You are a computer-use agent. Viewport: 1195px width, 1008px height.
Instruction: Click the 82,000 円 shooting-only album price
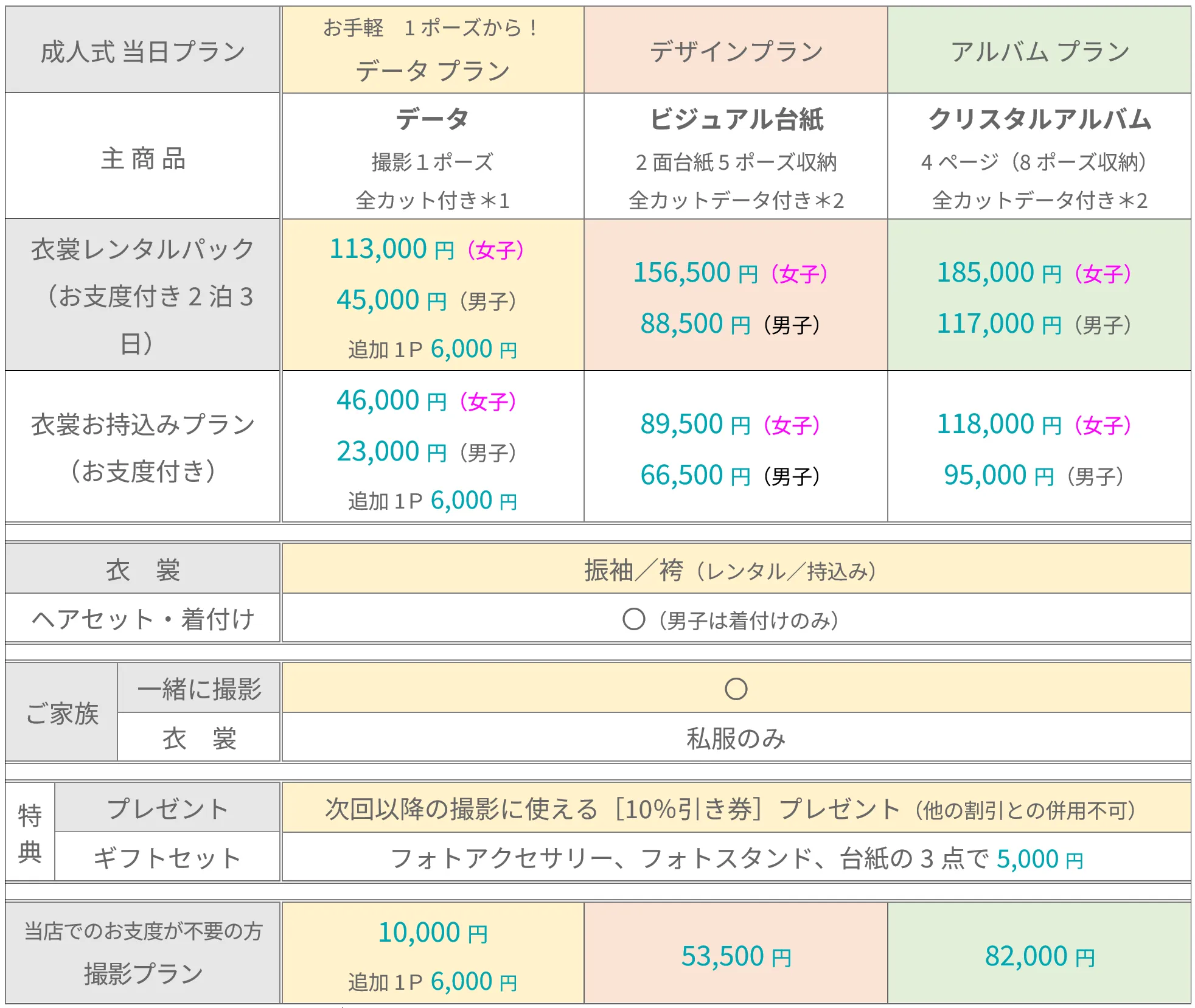1039,956
